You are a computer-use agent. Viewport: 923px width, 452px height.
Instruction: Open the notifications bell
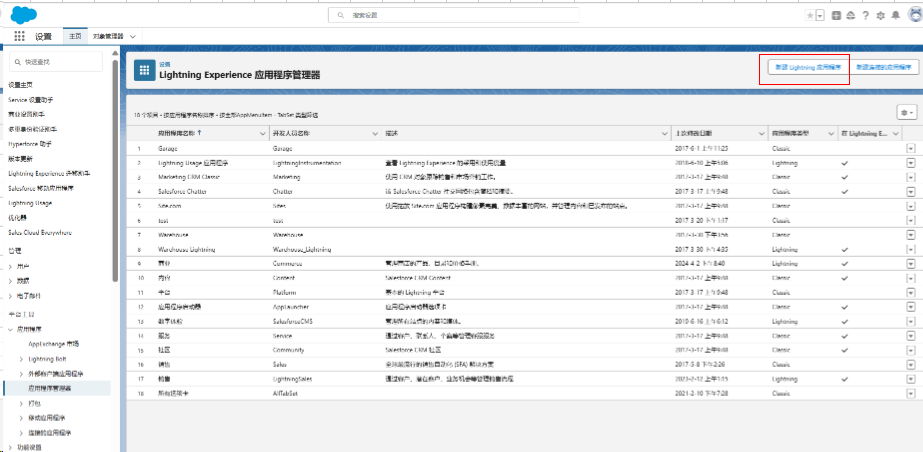(896, 15)
